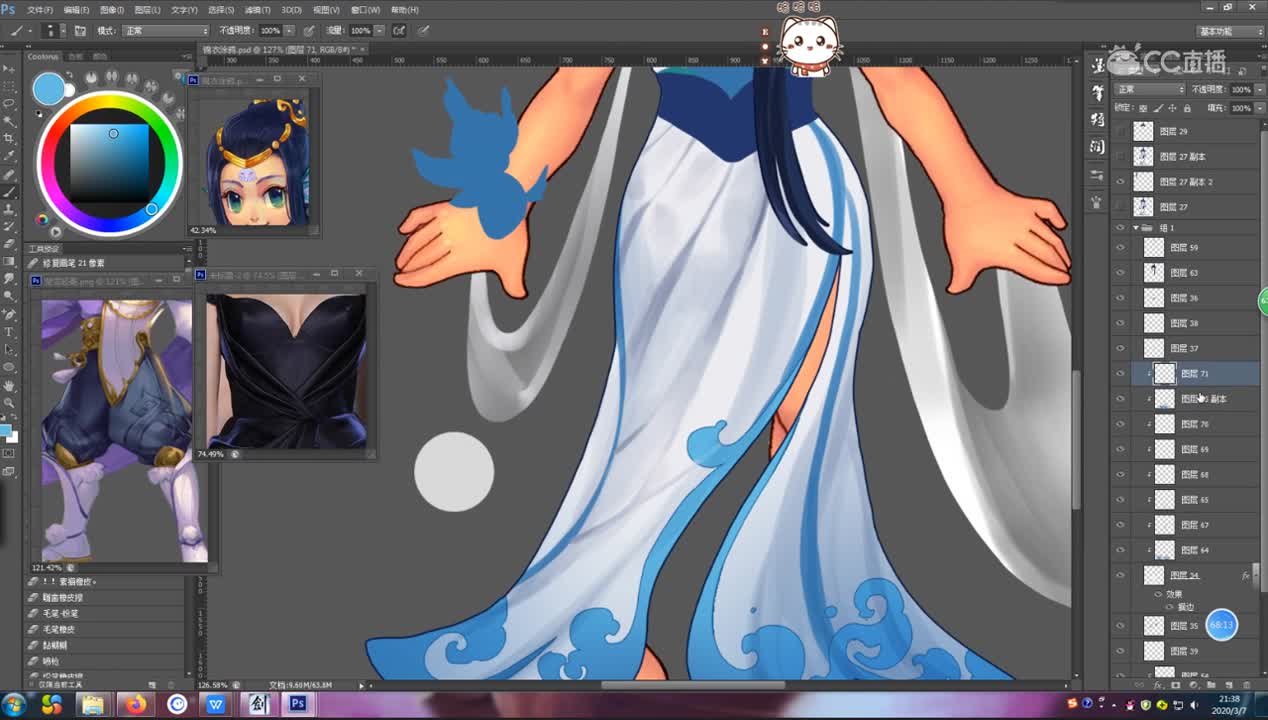The width and height of the screenshot is (1268, 720).
Task: Toggle visibility of layer 24
Action: pyautogui.click(x=1120, y=575)
